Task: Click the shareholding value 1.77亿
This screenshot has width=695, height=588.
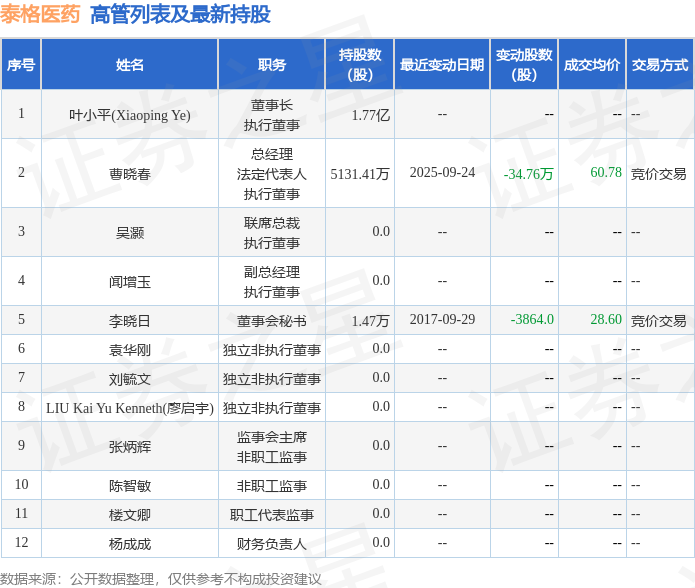Action: 371,115
